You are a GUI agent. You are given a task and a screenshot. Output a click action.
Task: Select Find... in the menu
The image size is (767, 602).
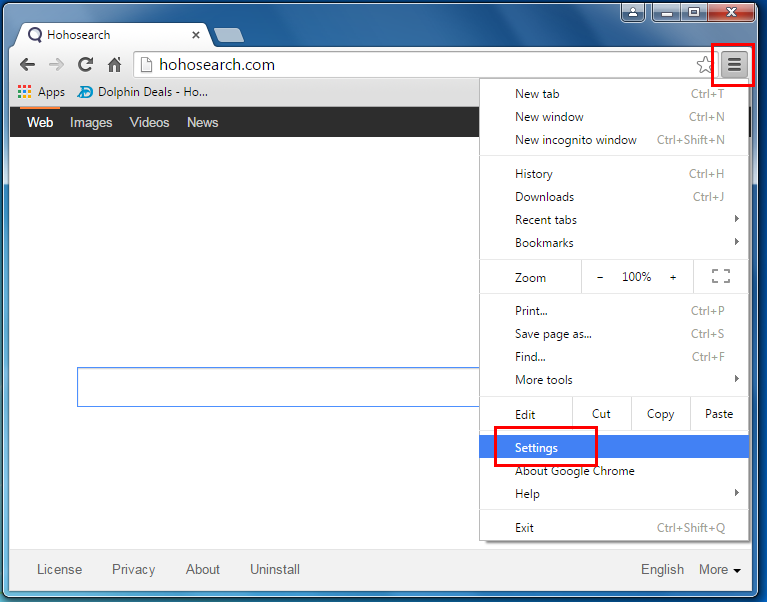(614, 357)
